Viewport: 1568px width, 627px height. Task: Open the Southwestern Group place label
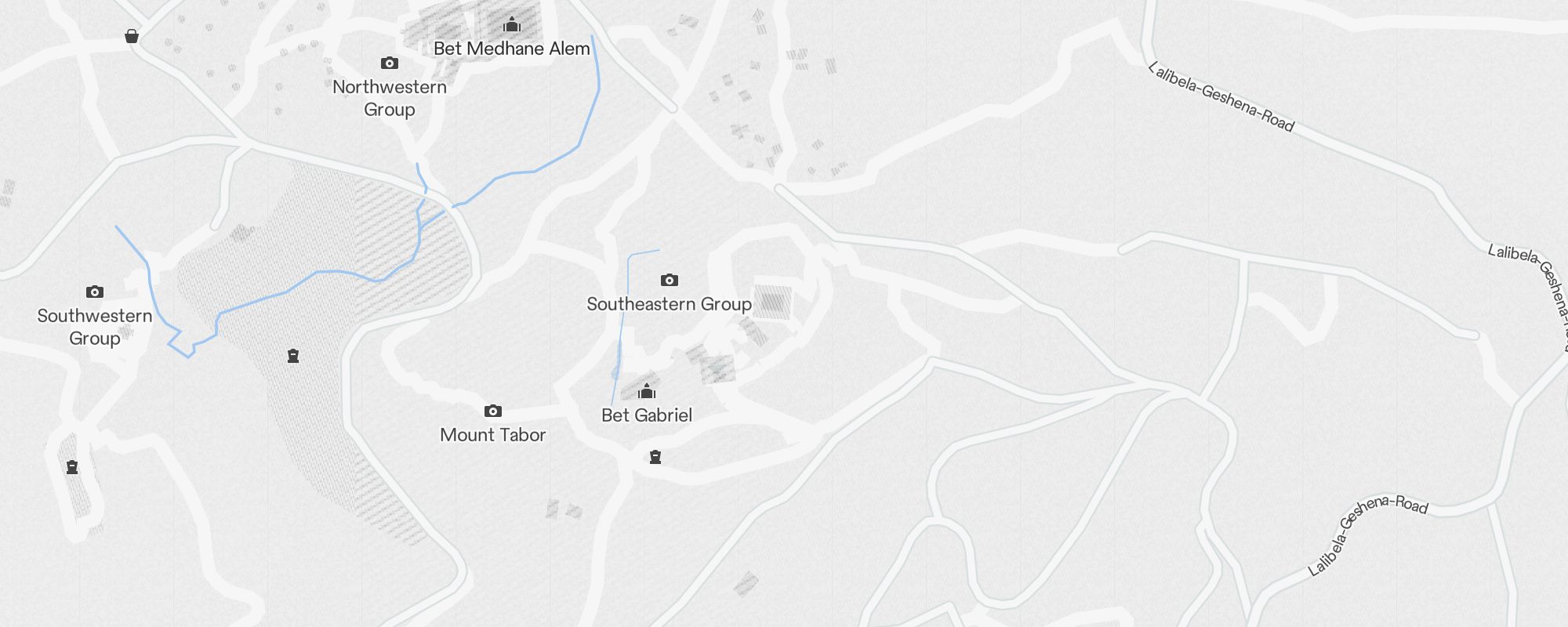click(95, 327)
